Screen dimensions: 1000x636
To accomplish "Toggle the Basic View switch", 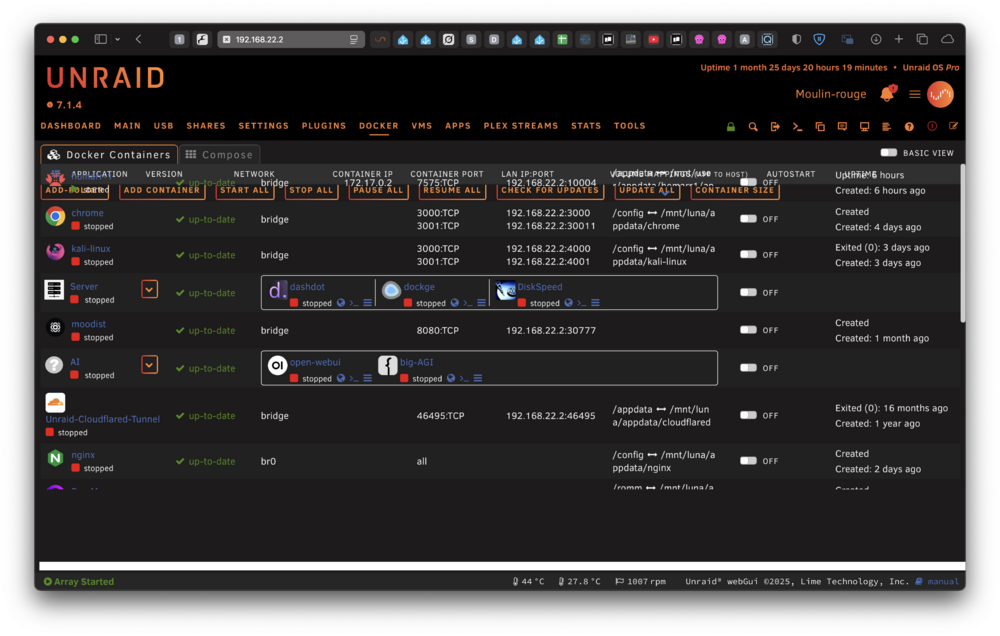I will [x=888, y=153].
